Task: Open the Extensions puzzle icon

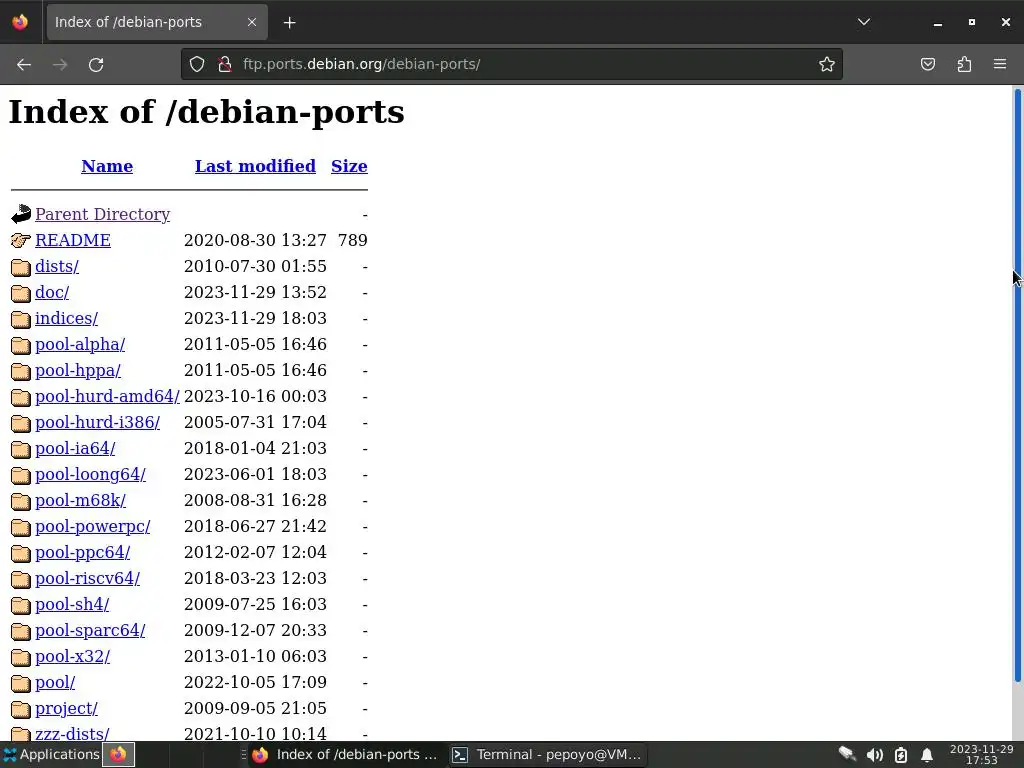Action: (x=964, y=64)
